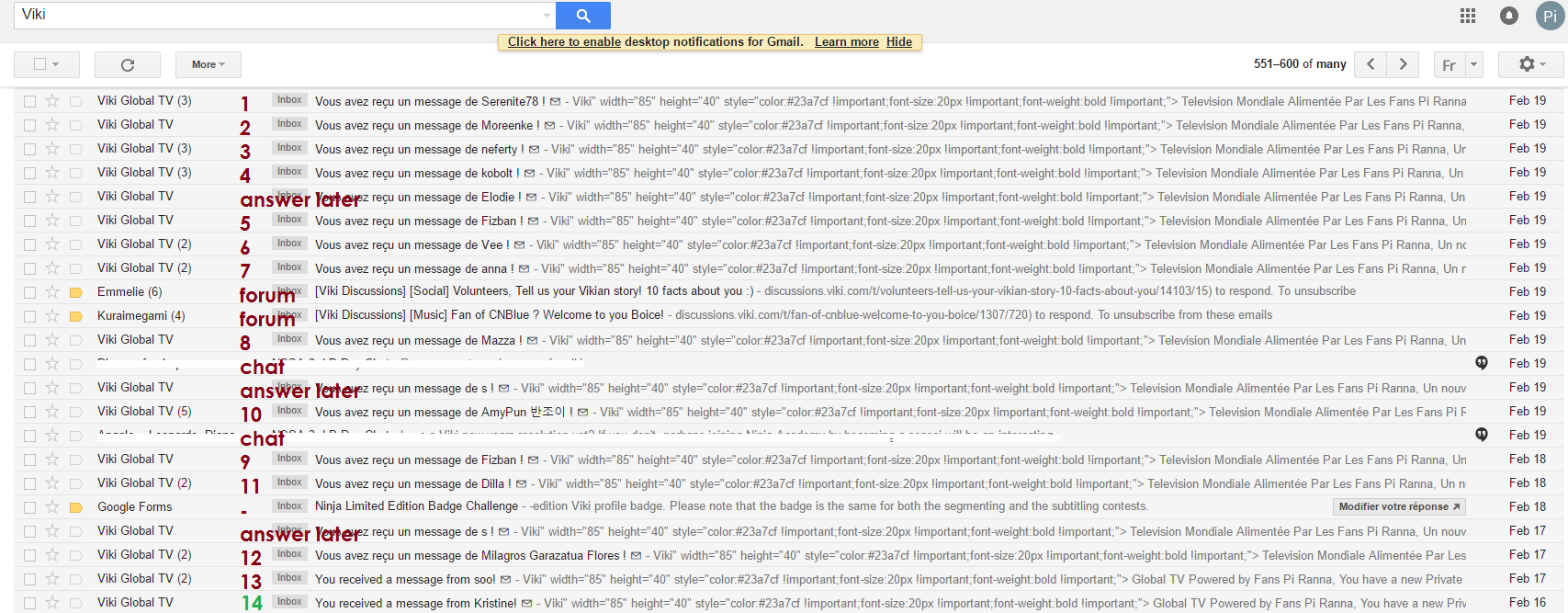Toggle importance marker on Milagros Garazatua Flores message
This screenshot has width=1568, height=613.
[x=76, y=555]
